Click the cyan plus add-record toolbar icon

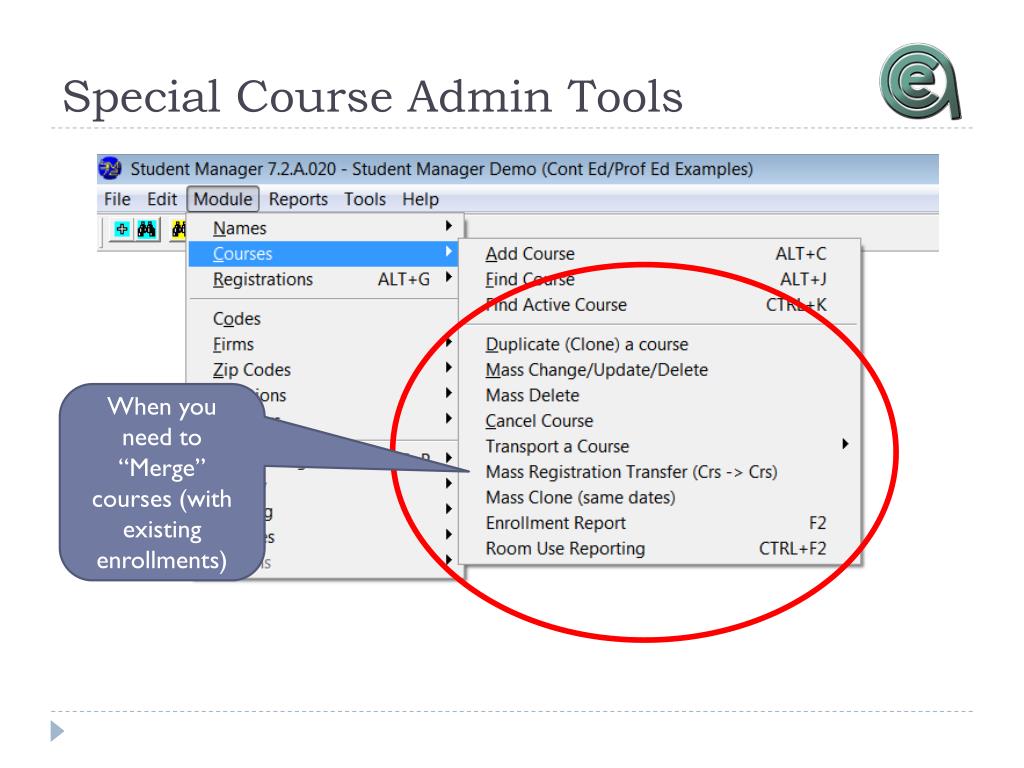point(121,229)
